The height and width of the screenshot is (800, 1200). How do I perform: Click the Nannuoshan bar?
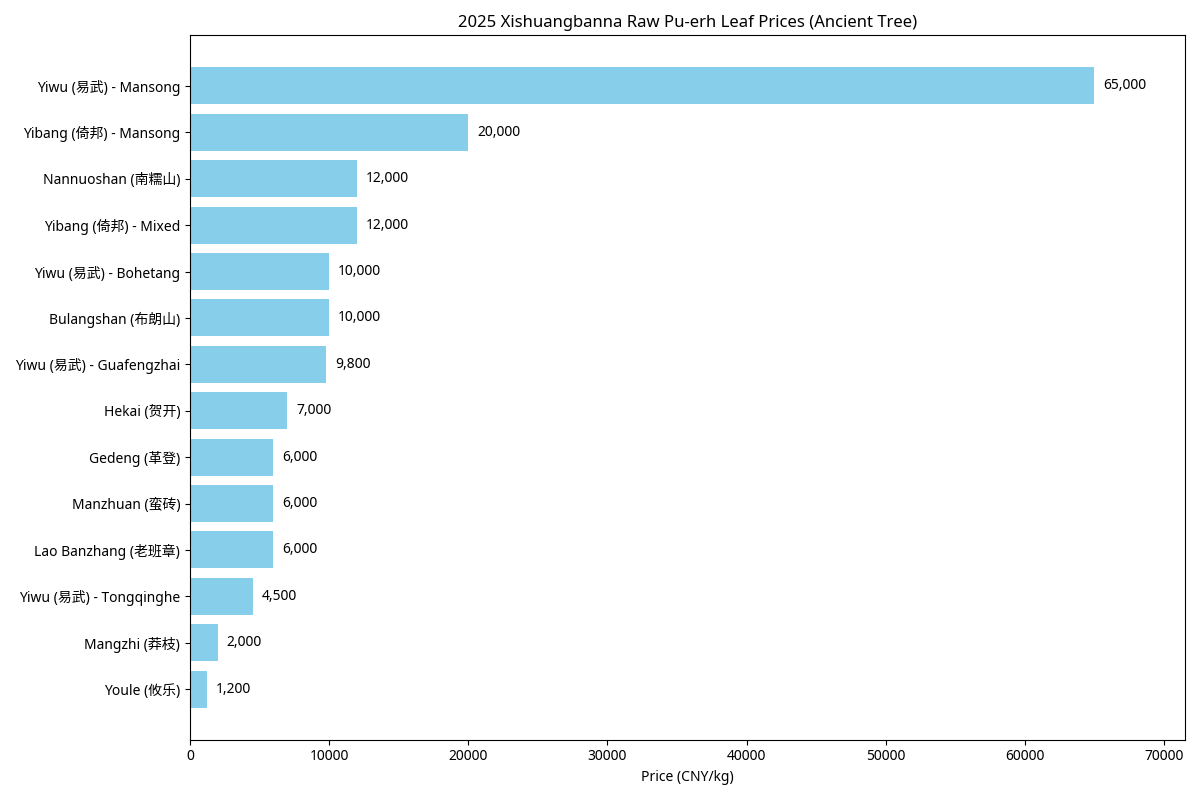click(x=273, y=178)
